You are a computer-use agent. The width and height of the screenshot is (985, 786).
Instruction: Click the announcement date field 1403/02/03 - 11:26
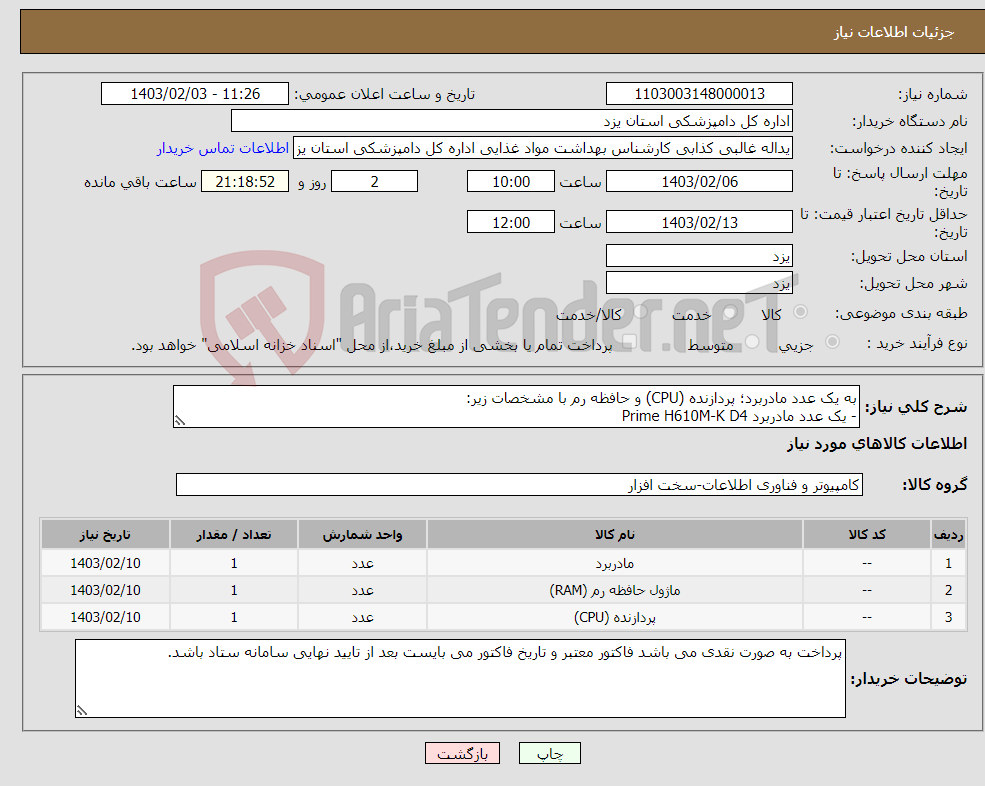195,94
